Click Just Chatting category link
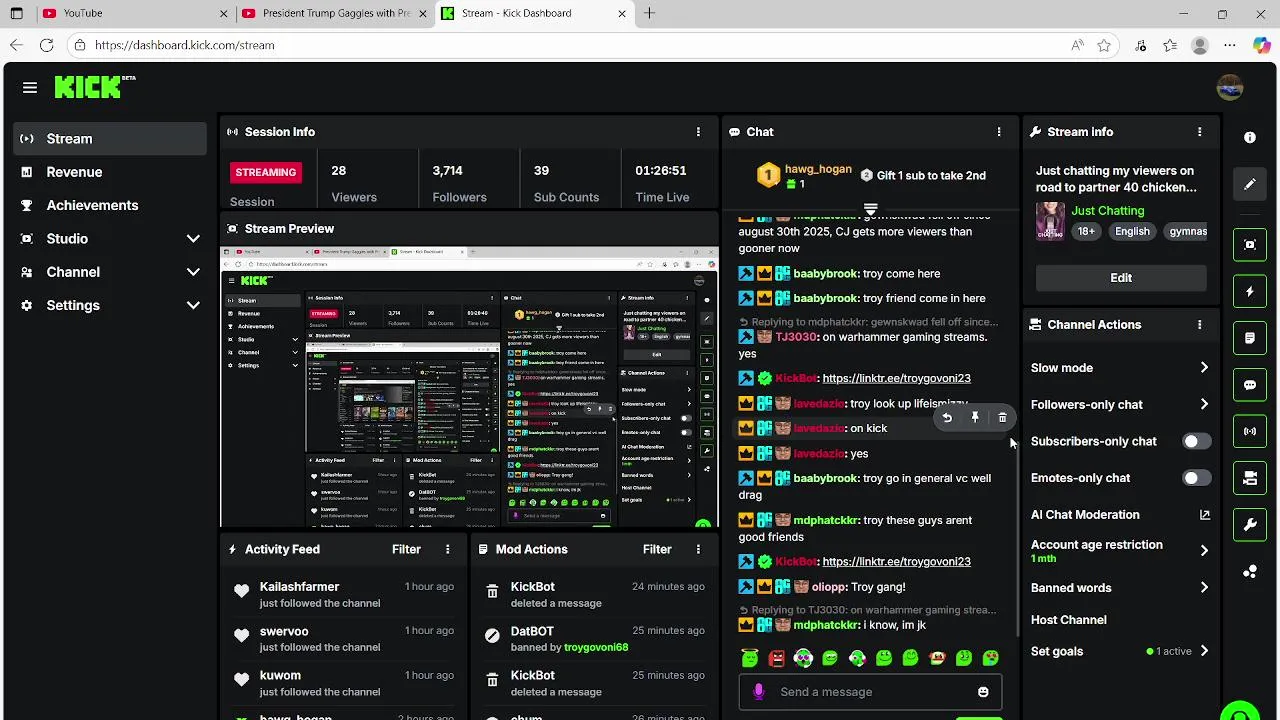Screen dimensions: 1280x720 1107,211
